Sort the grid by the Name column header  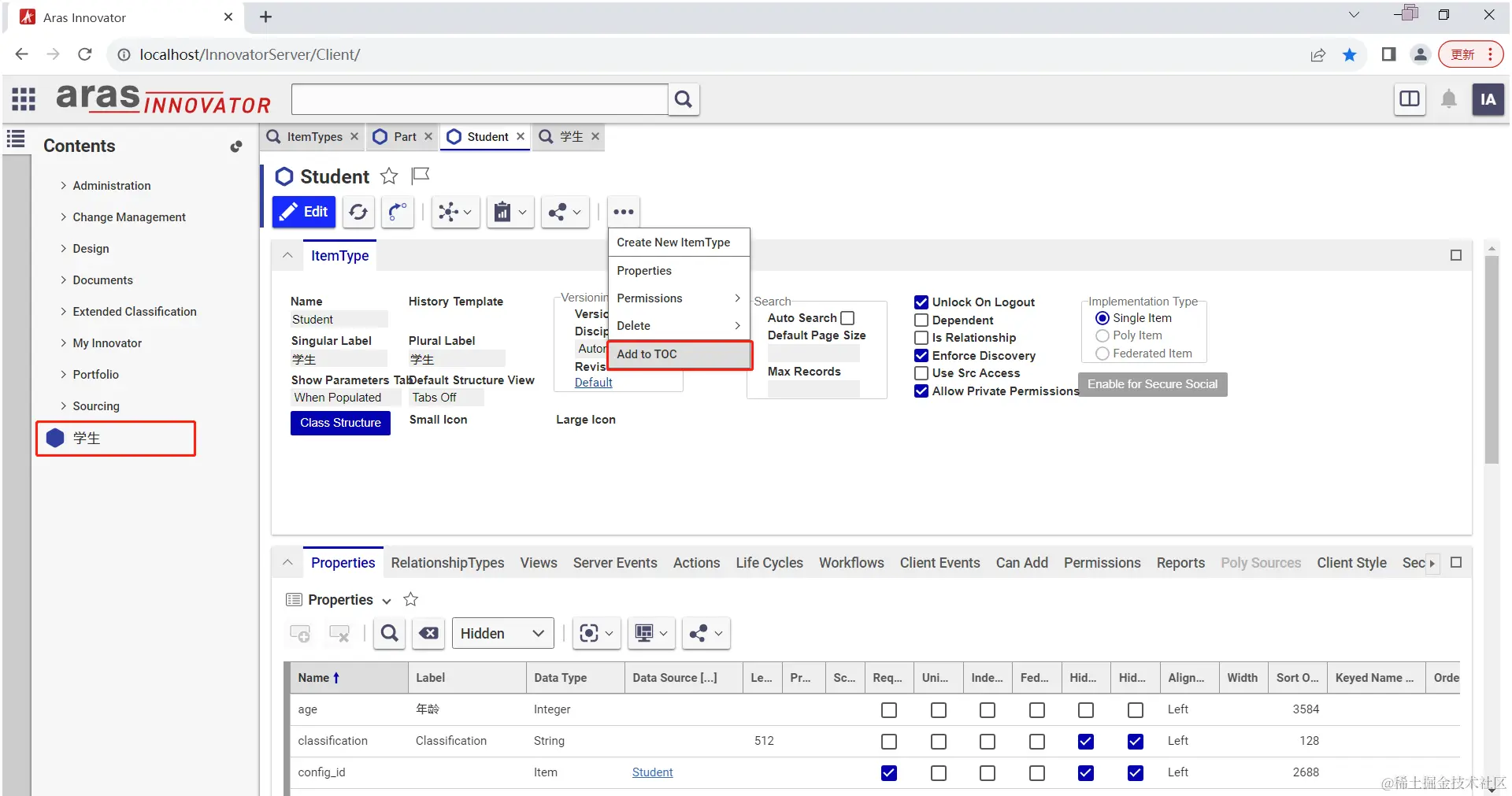(349, 677)
